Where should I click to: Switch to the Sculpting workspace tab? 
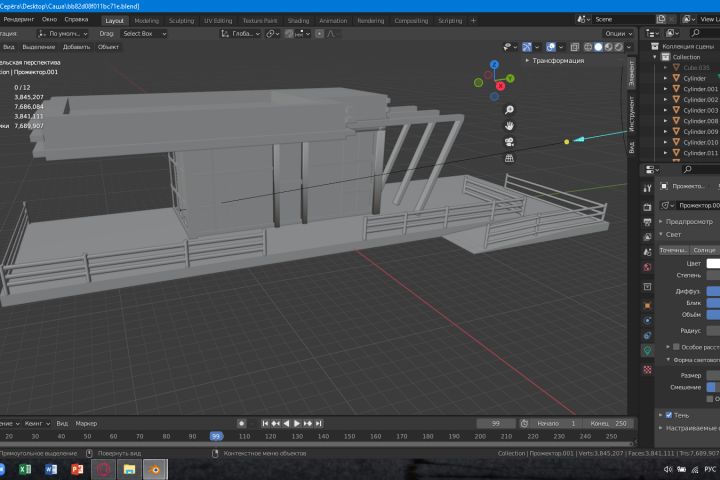(x=181, y=20)
